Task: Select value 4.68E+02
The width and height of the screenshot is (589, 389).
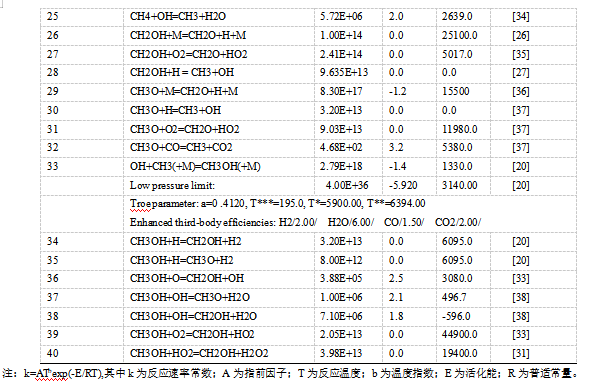Action: pyautogui.click(x=341, y=147)
